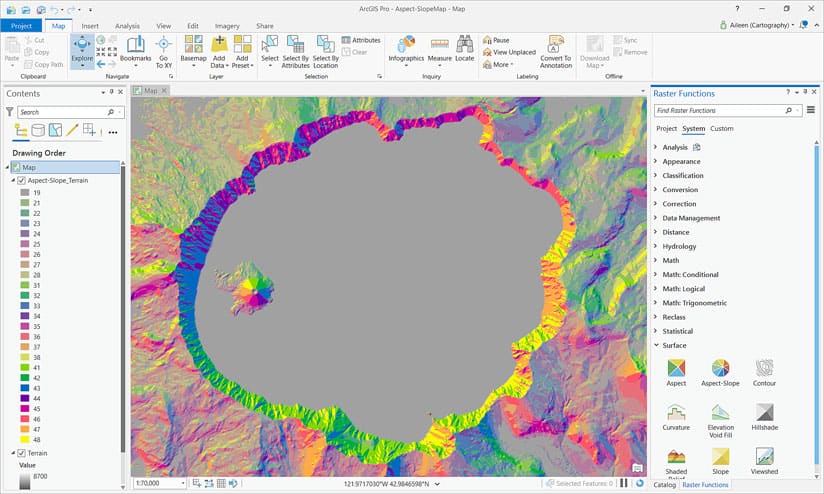Click the Attributes button in Selection
Screen dimensions: 824x494
point(361,40)
